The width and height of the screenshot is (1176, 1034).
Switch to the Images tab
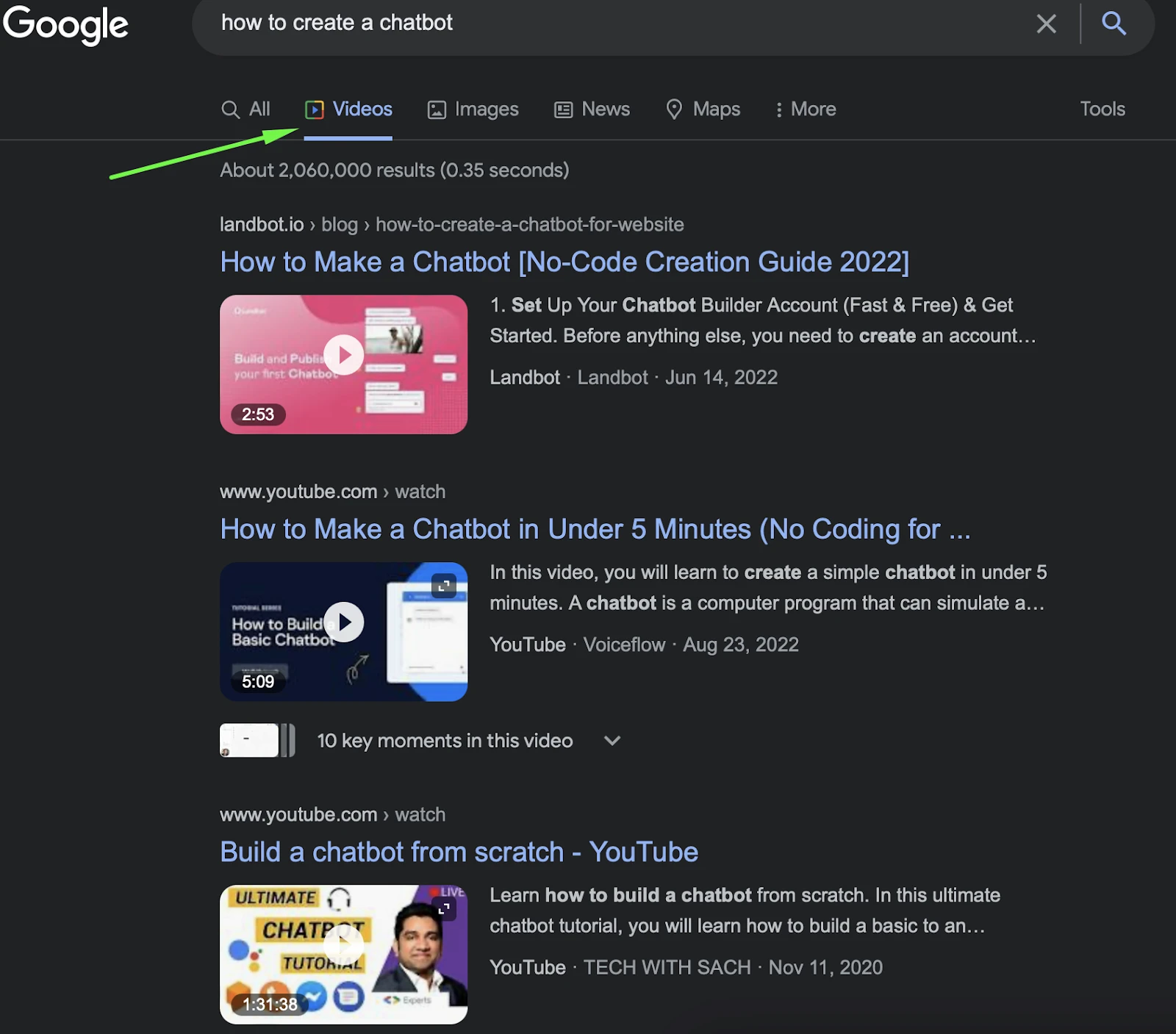tap(473, 109)
